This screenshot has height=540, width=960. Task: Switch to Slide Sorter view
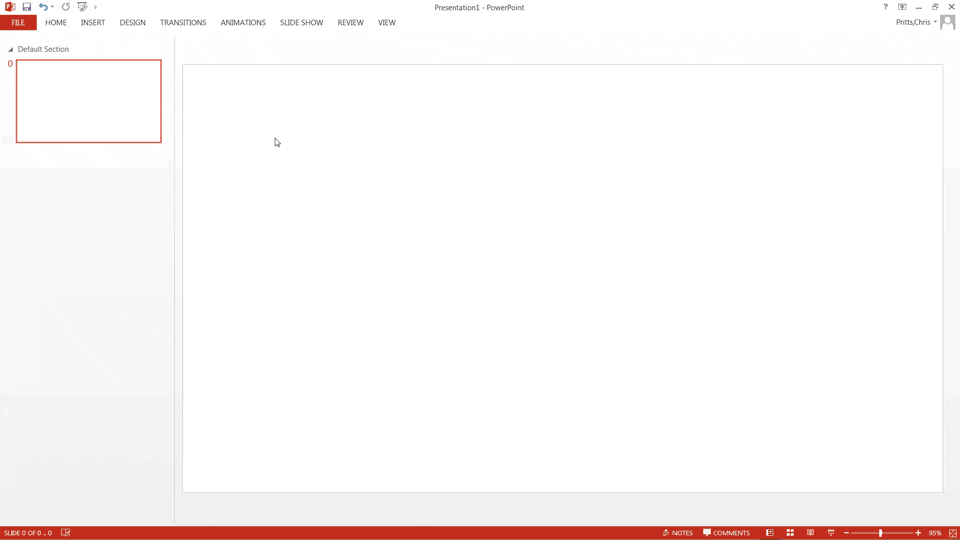(x=790, y=533)
